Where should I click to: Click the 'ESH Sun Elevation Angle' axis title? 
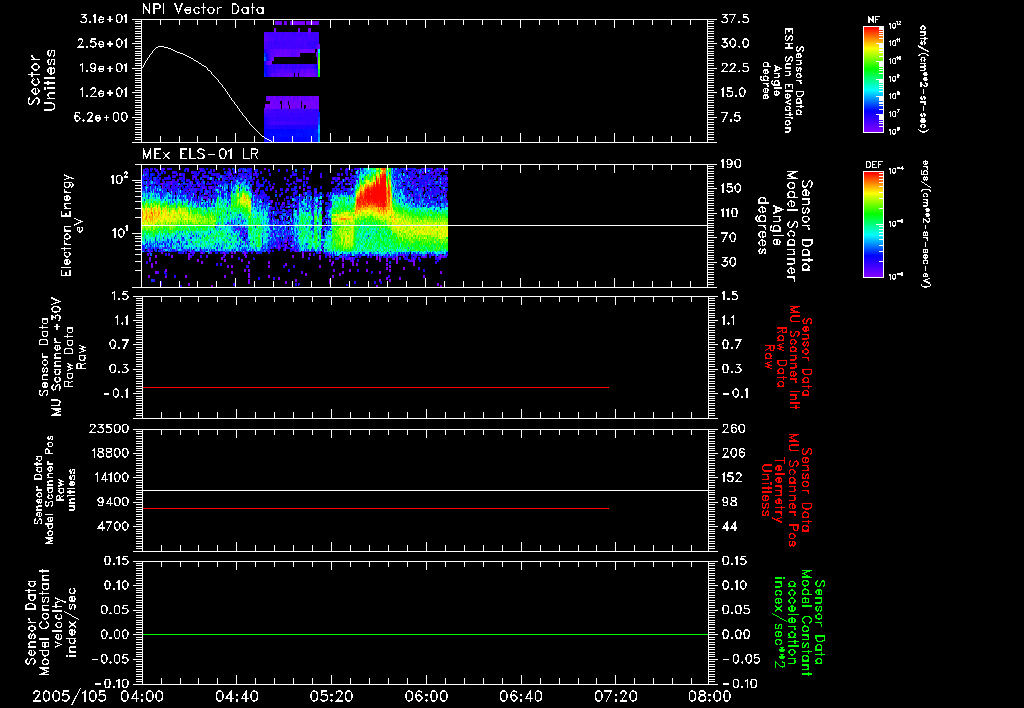pyautogui.click(x=782, y=80)
